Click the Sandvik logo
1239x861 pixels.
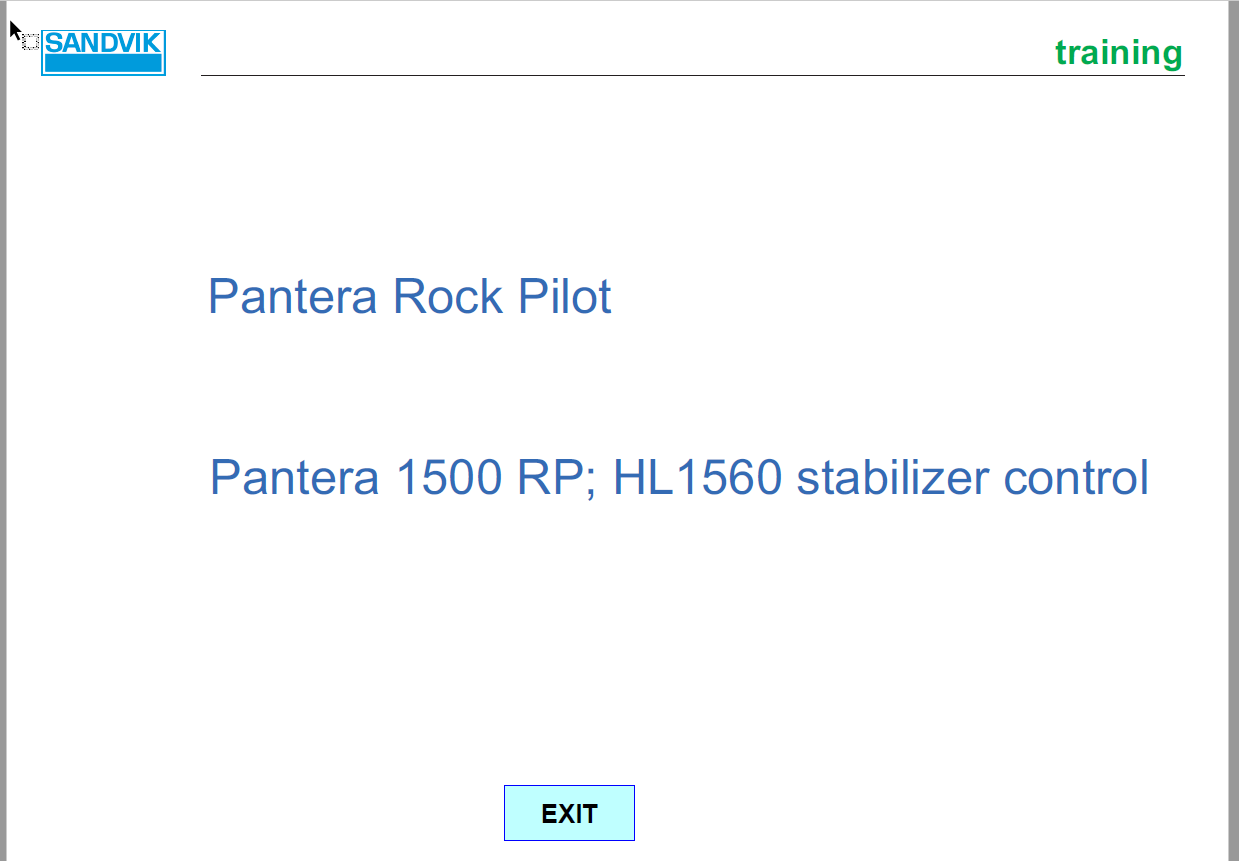(x=103, y=53)
